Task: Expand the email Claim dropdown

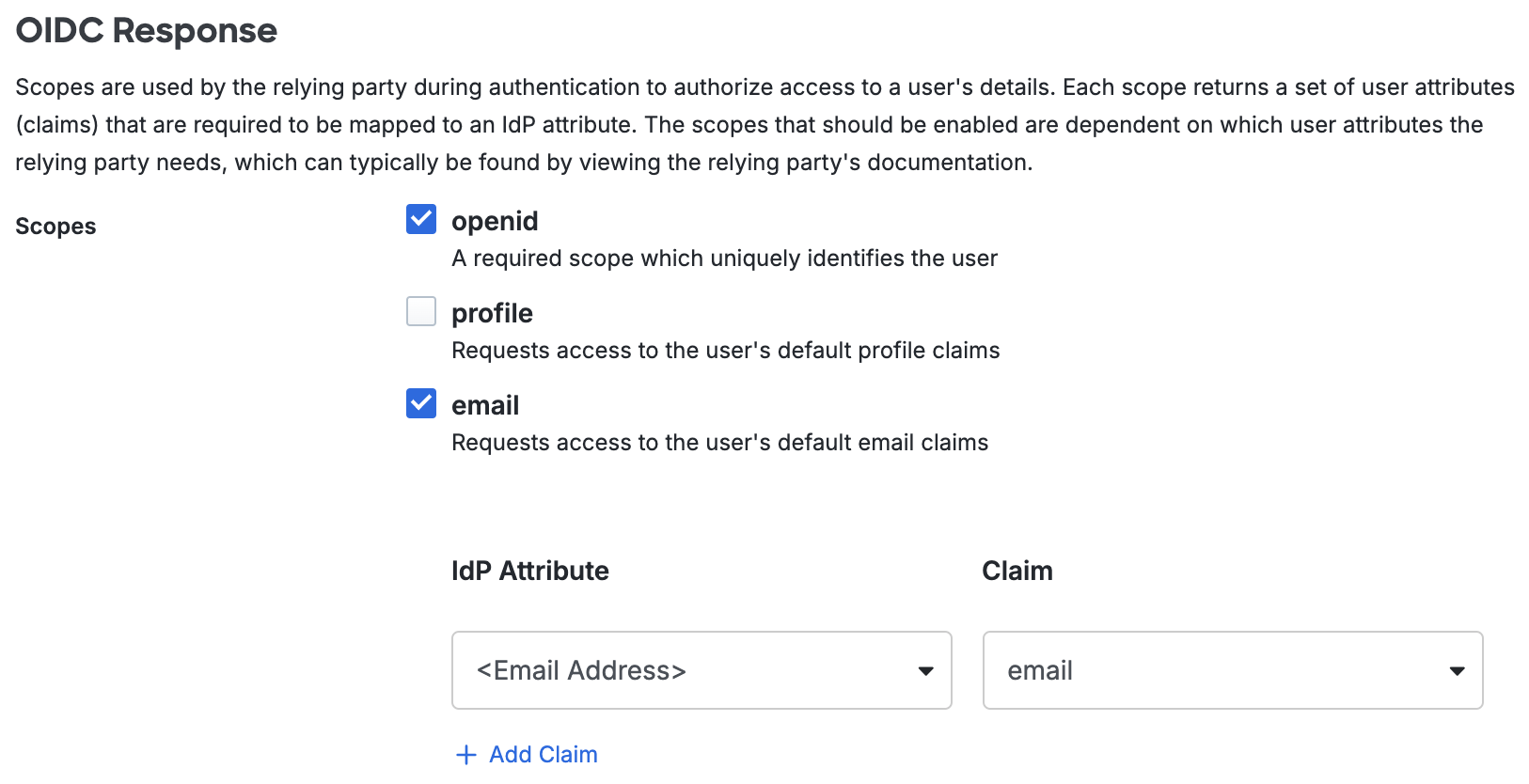Action: click(1232, 670)
